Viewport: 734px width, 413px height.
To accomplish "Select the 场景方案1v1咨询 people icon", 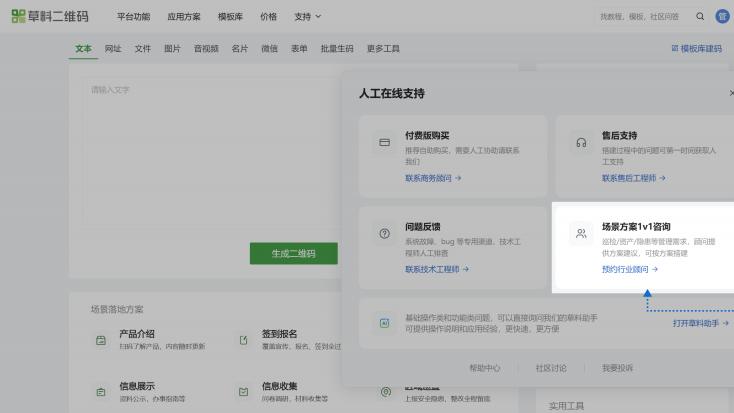I will (x=581, y=233).
